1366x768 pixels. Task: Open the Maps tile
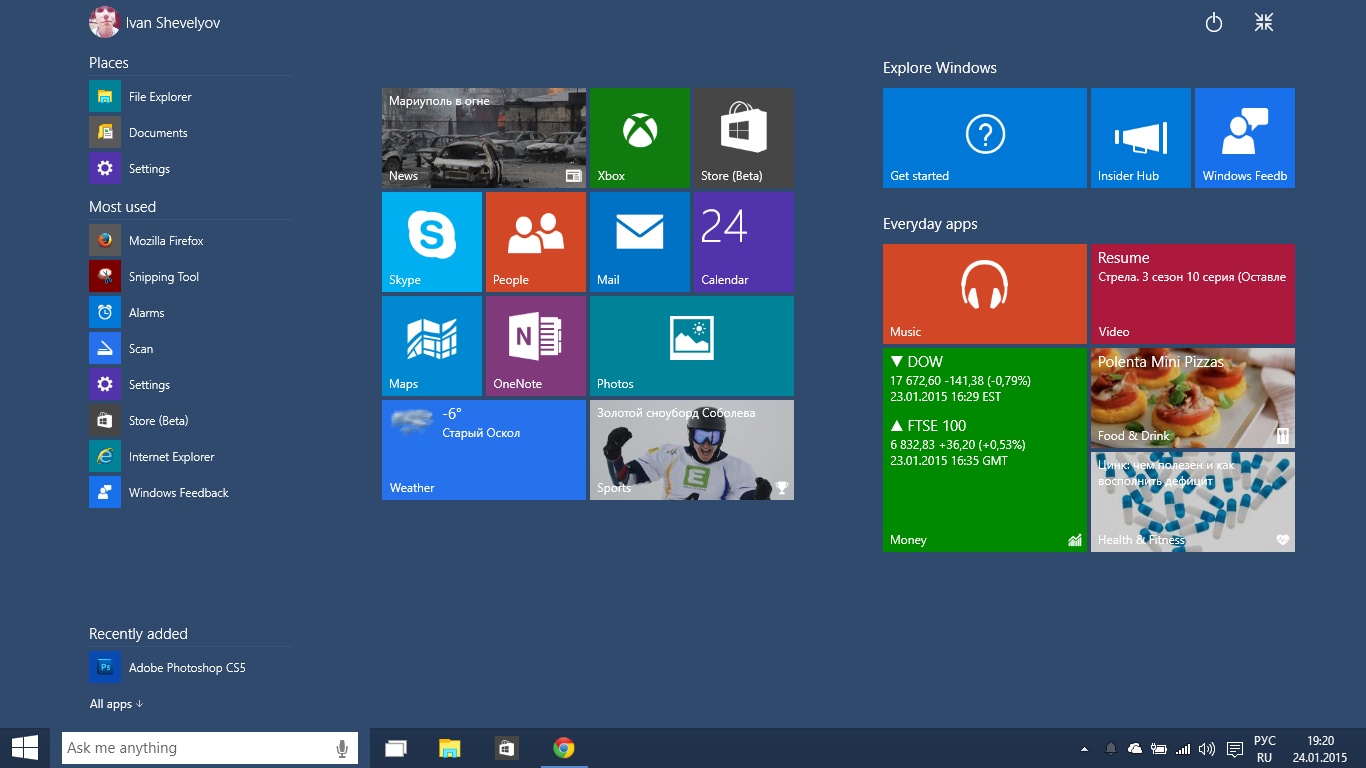coord(432,346)
